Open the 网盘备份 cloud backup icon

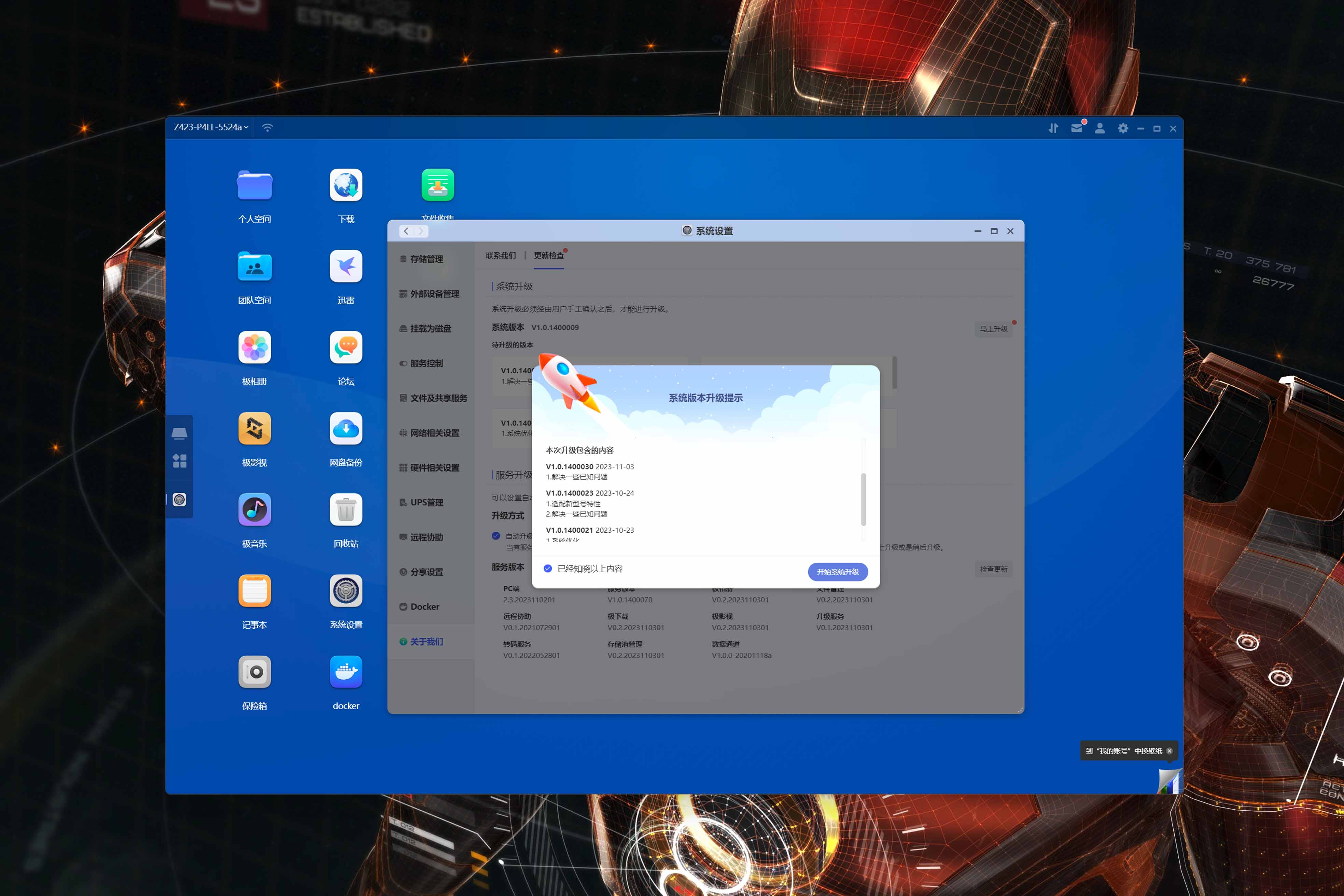(x=346, y=429)
